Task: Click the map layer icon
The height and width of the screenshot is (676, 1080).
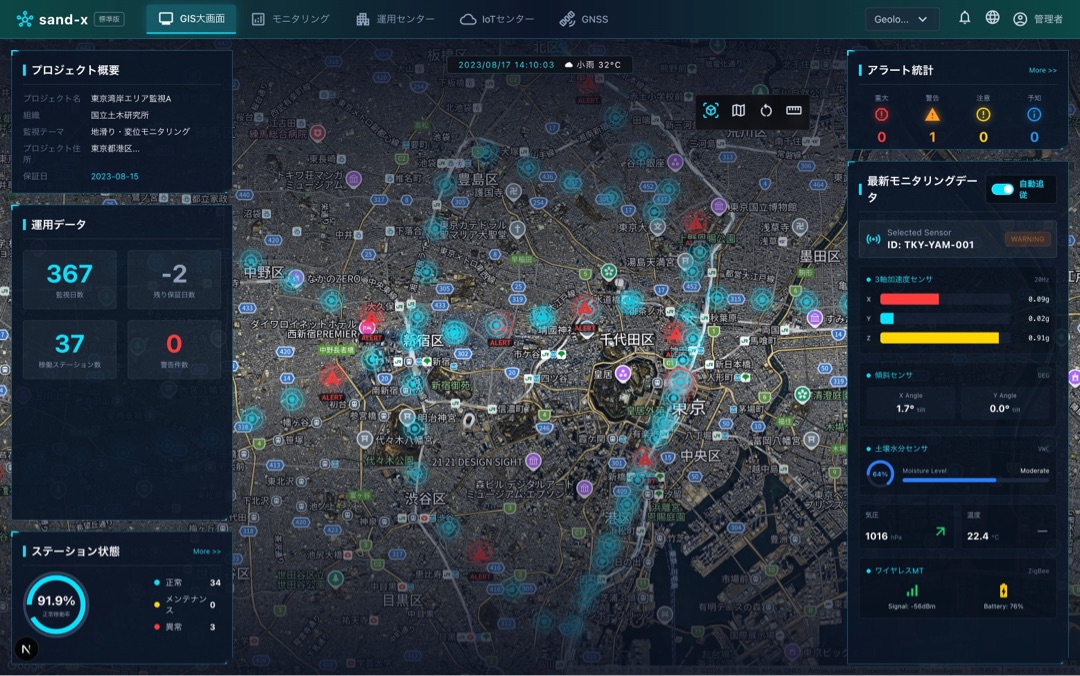Action: 738,110
